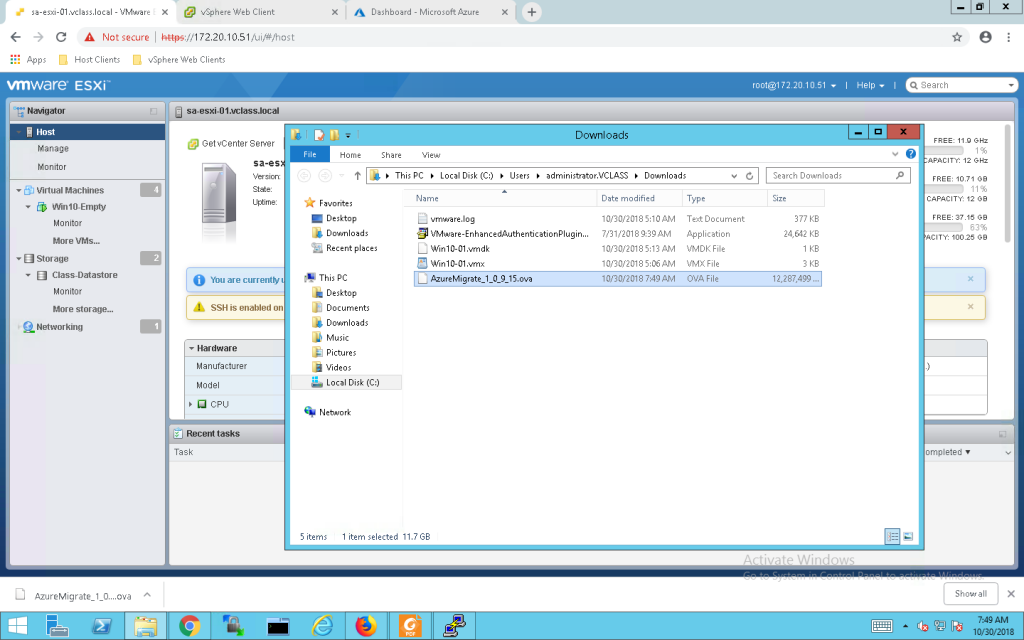Collapse the Storage tree node
Screen dimensions: 1024x640
pyautogui.click(x=19, y=259)
